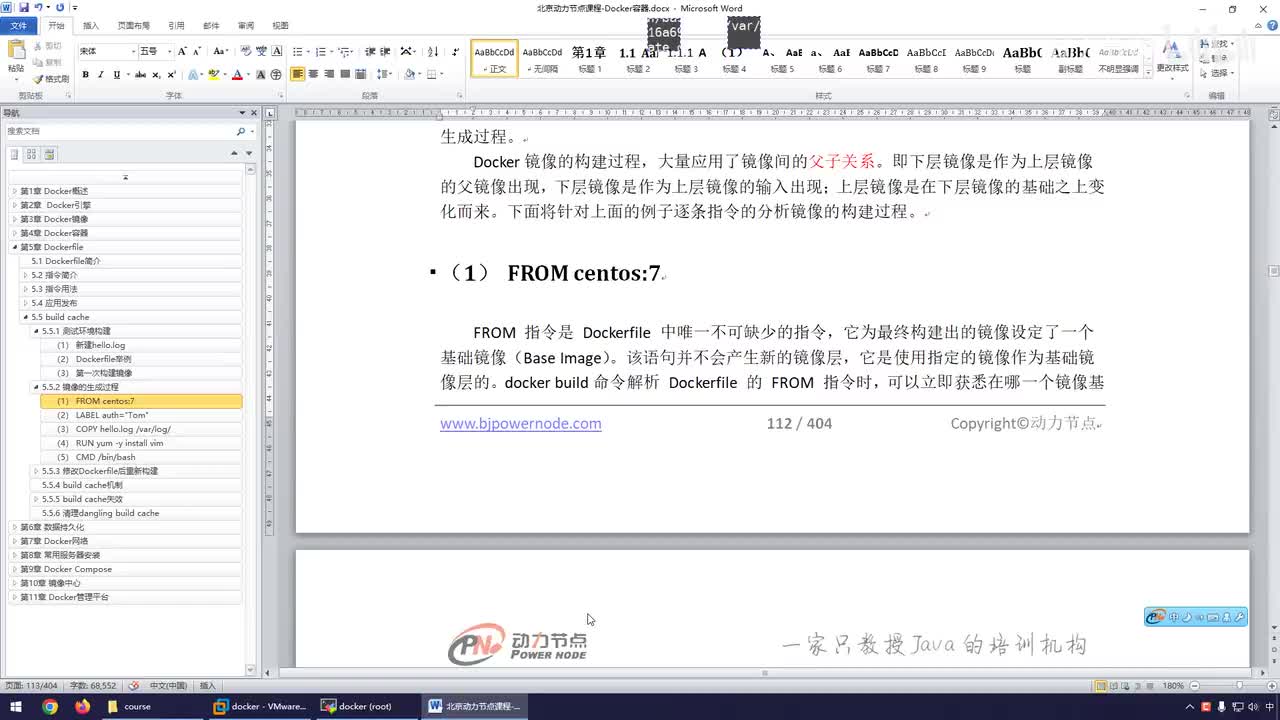Expand 第1章 Docker概述 in navigation tree

(14, 191)
